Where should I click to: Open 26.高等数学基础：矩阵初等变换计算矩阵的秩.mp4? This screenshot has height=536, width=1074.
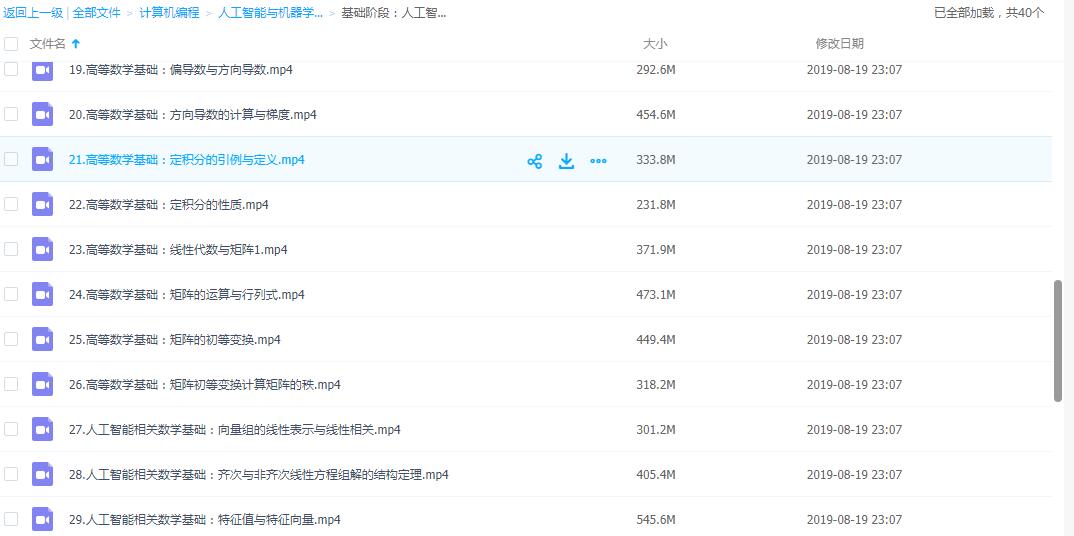coord(205,385)
